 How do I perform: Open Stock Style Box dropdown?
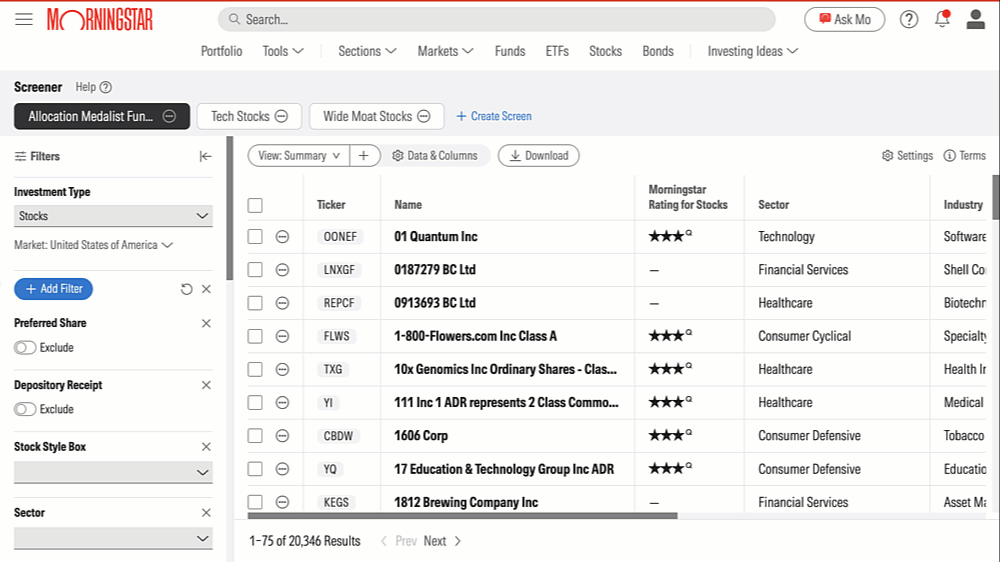point(113,472)
